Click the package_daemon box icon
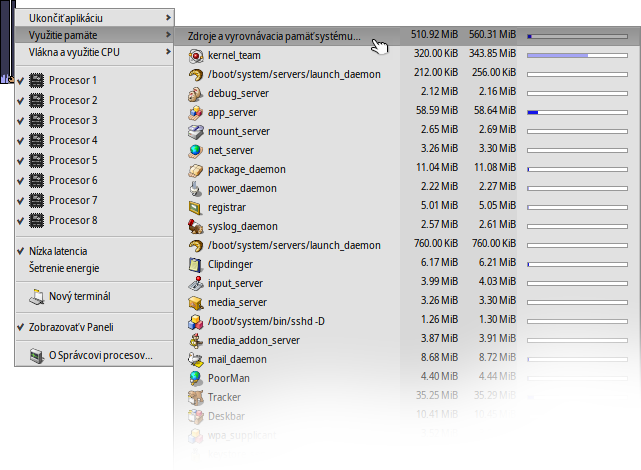641x470 pixels. 196,170
